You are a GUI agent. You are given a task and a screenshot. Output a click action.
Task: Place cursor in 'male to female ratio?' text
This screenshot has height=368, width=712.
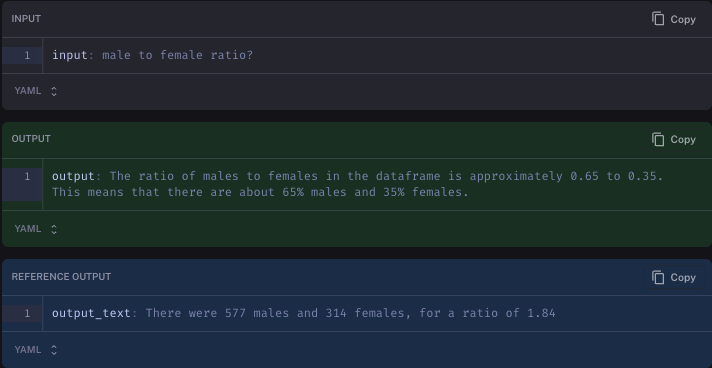point(178,55)
